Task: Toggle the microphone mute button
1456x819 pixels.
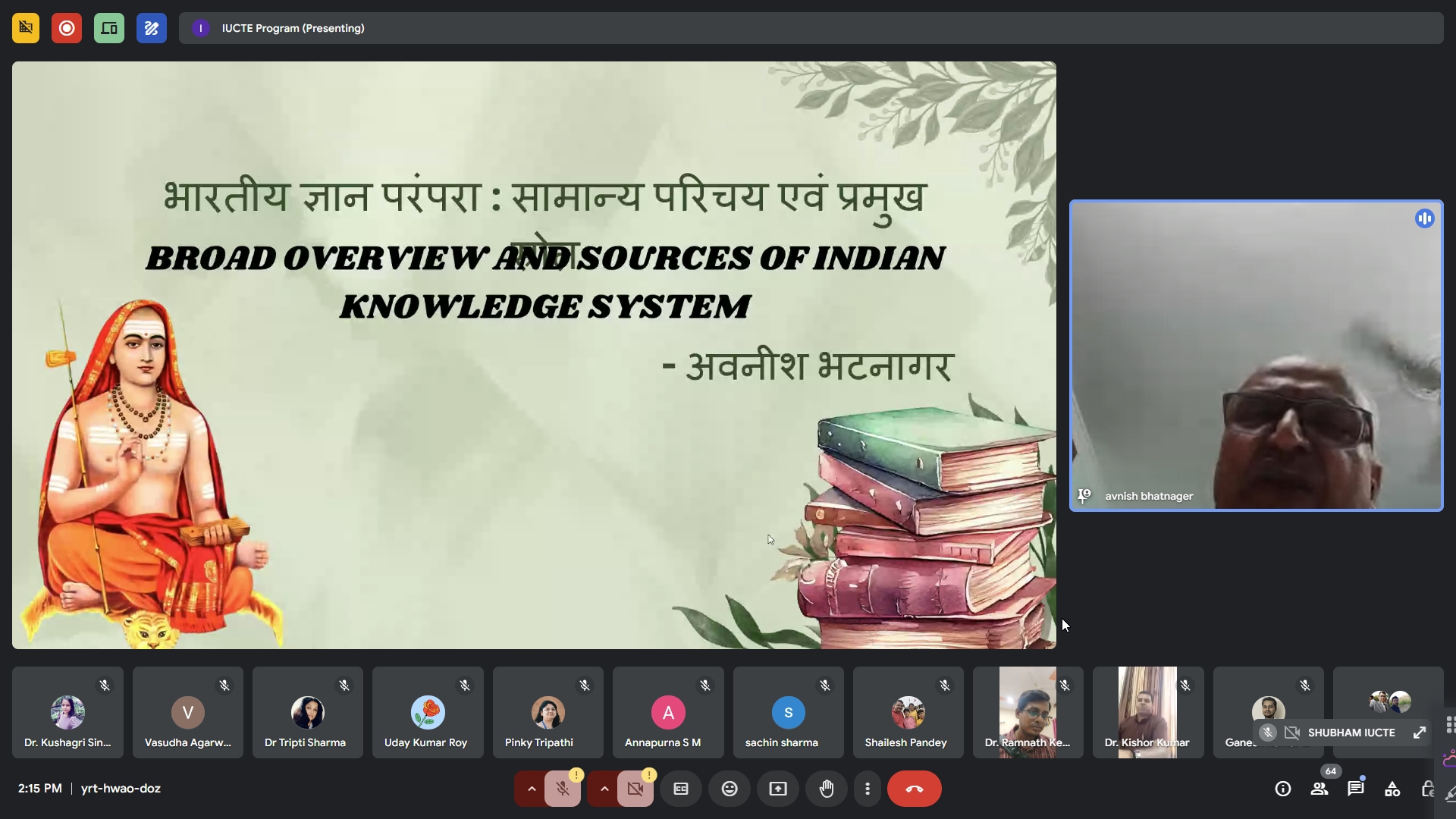Action: pyautogui.click(x=562, y=789)
